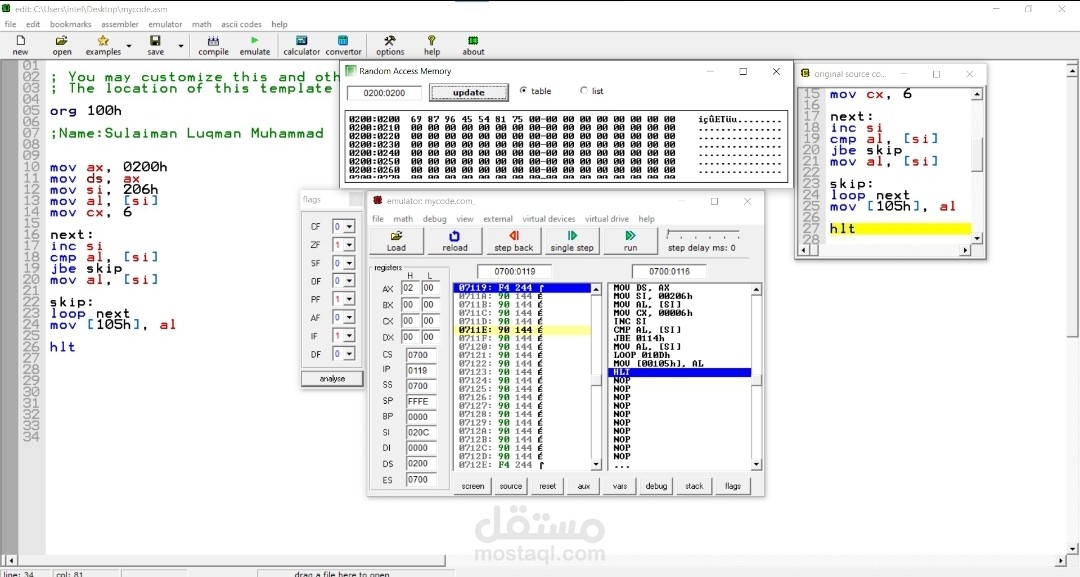Expand the save dropdown arrow
The image size is (1080, 577).
point(181,47)
